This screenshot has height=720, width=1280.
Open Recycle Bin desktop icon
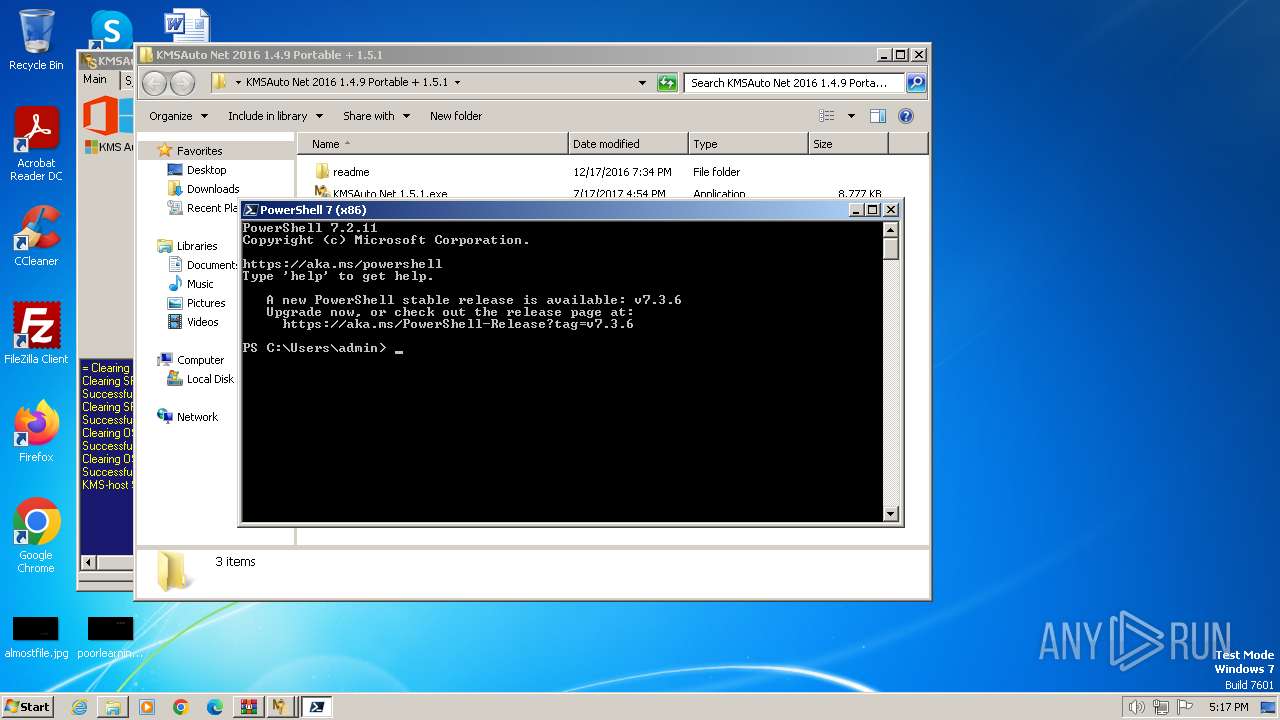click(36, 40)
